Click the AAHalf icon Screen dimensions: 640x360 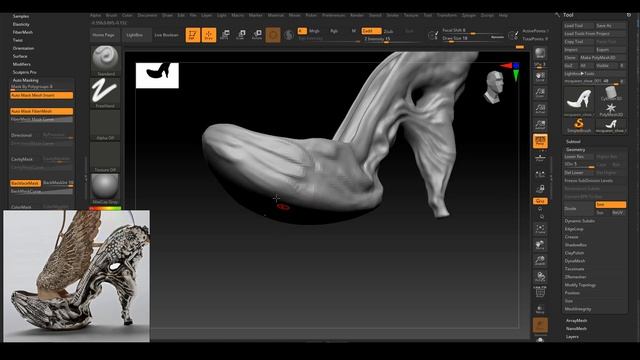540,124
